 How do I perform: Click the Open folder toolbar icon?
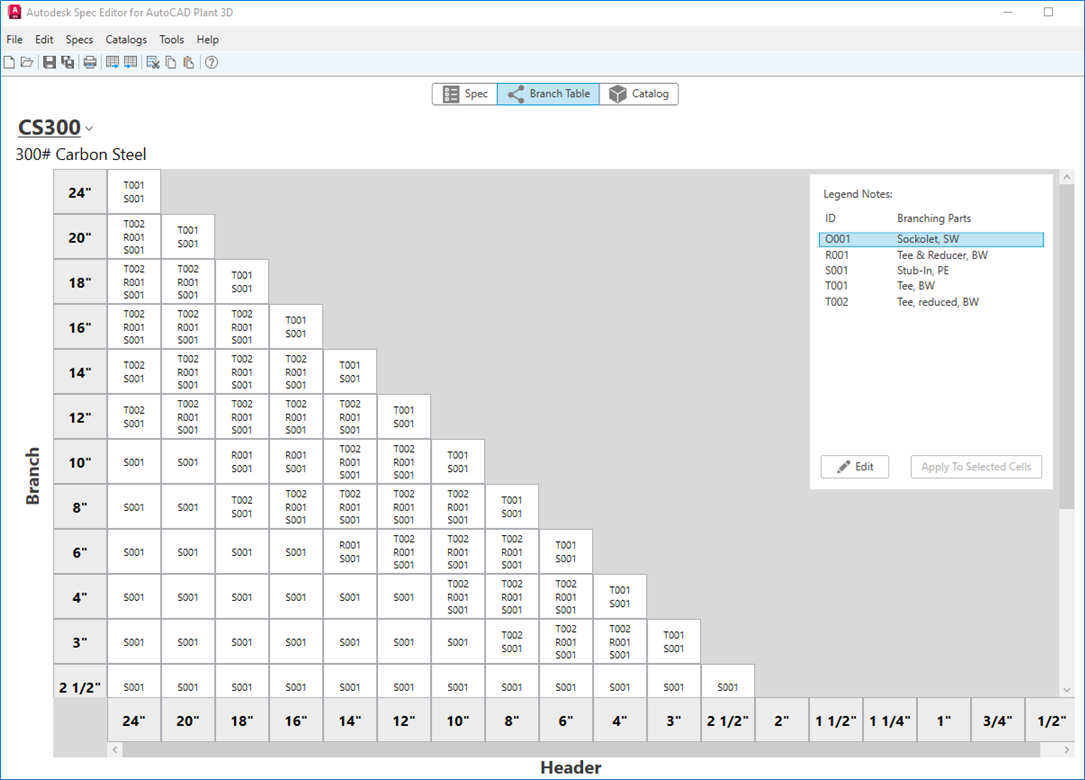click(27, 63)
